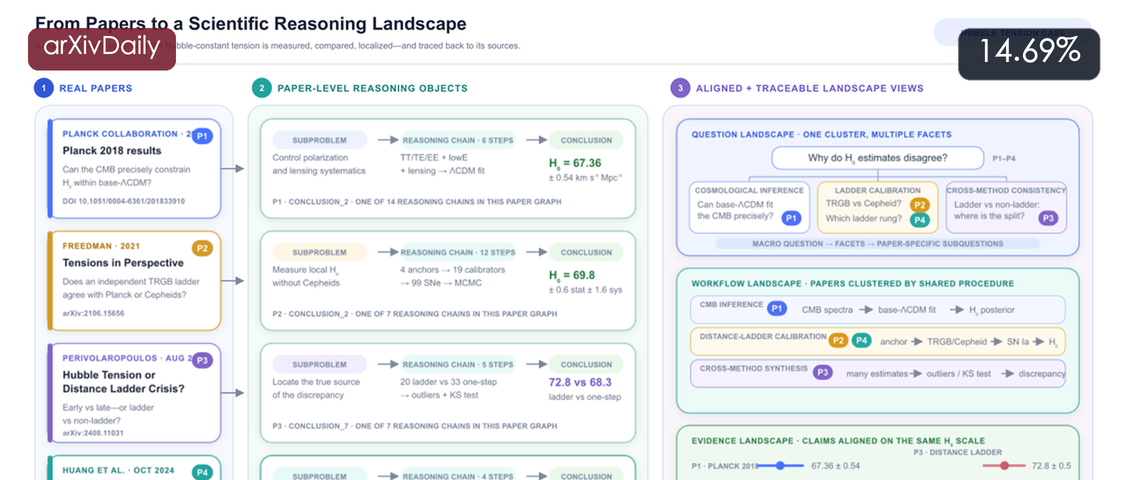Viewport: 1128px width, 480px height.
Task: Click P3 badge in Cross-Method Consistency facet
Action: 1049,217
